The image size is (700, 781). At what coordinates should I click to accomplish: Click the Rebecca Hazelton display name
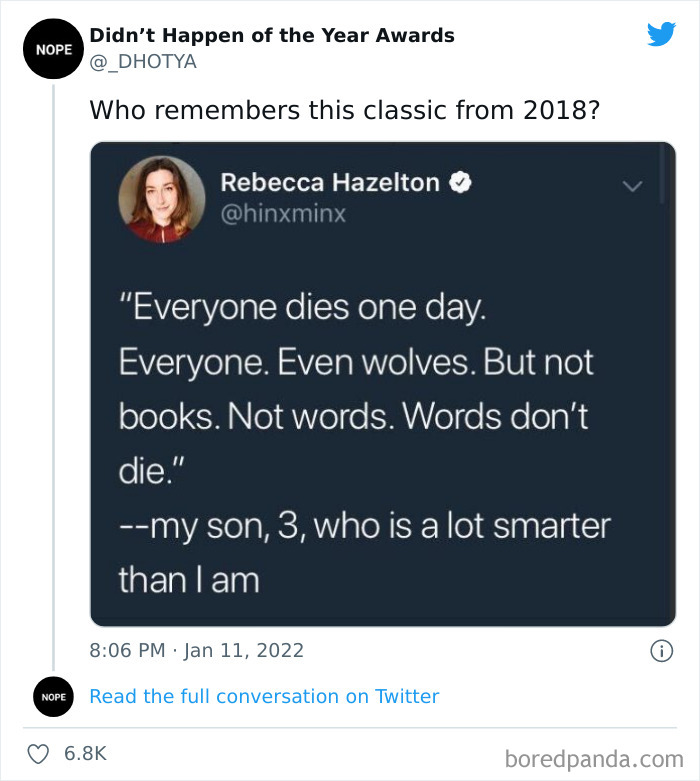pos(330,183)
